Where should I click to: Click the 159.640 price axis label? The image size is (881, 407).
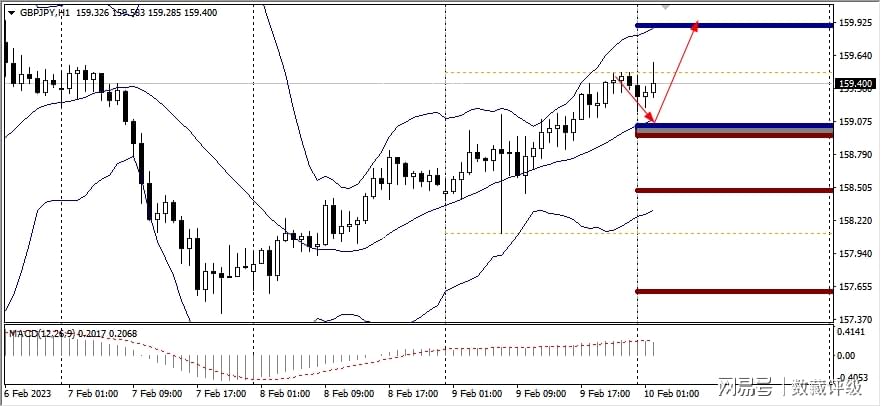pos(855,56)
